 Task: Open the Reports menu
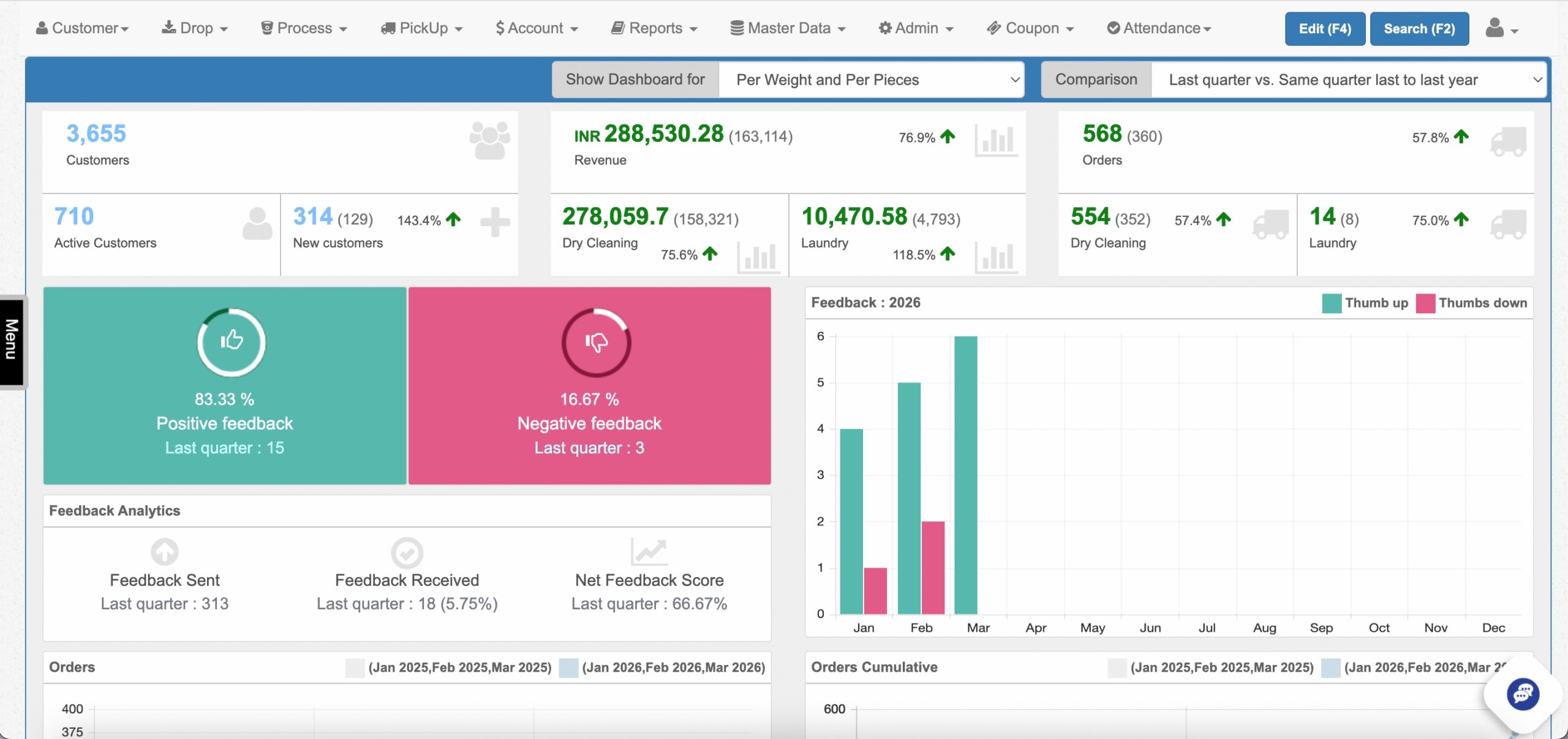[653, 28]
